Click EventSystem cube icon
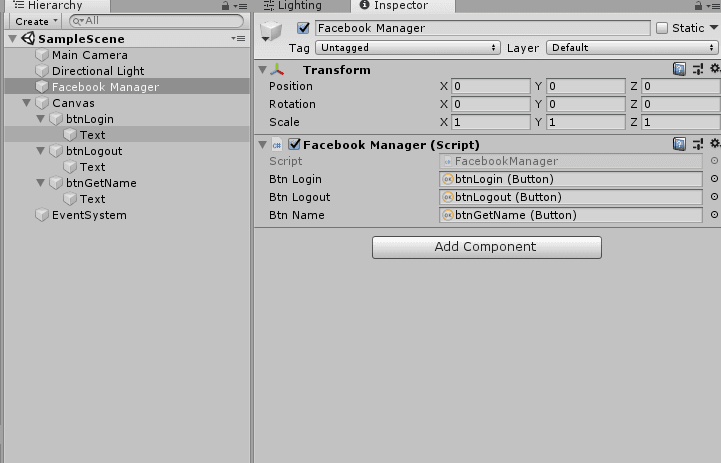Image resolution: width=721 pixels, height=463 pixels. [x=42, y=215]
